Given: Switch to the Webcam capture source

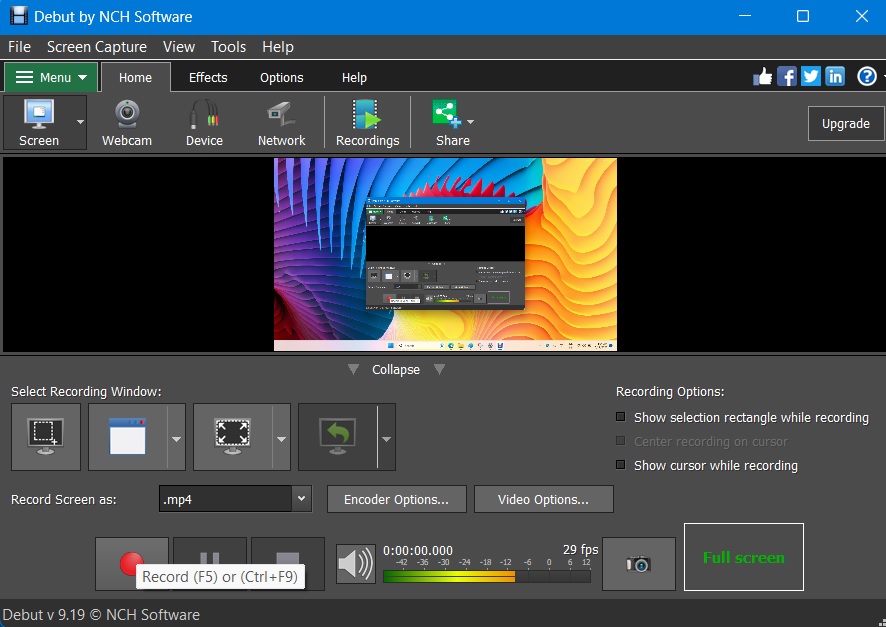Looking at the screenshot, I should pyautogui.click(x=126, y=120).
